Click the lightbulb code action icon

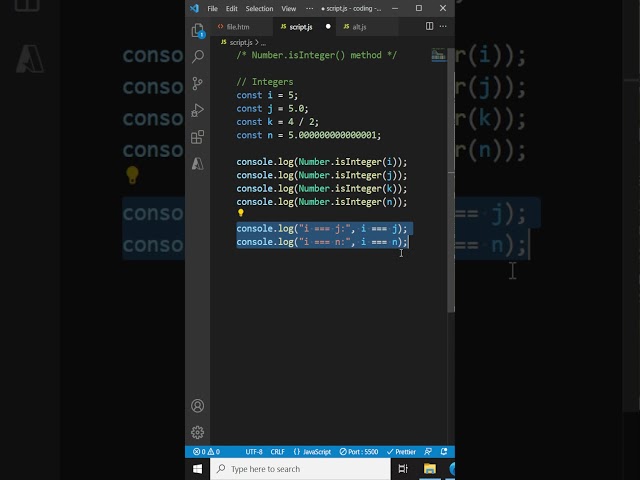tap(241, 213)
